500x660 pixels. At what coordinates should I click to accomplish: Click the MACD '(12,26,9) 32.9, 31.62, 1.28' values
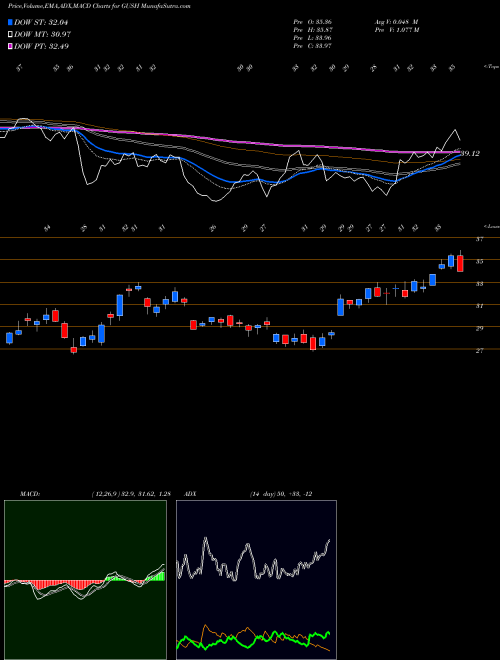[131, 494]
